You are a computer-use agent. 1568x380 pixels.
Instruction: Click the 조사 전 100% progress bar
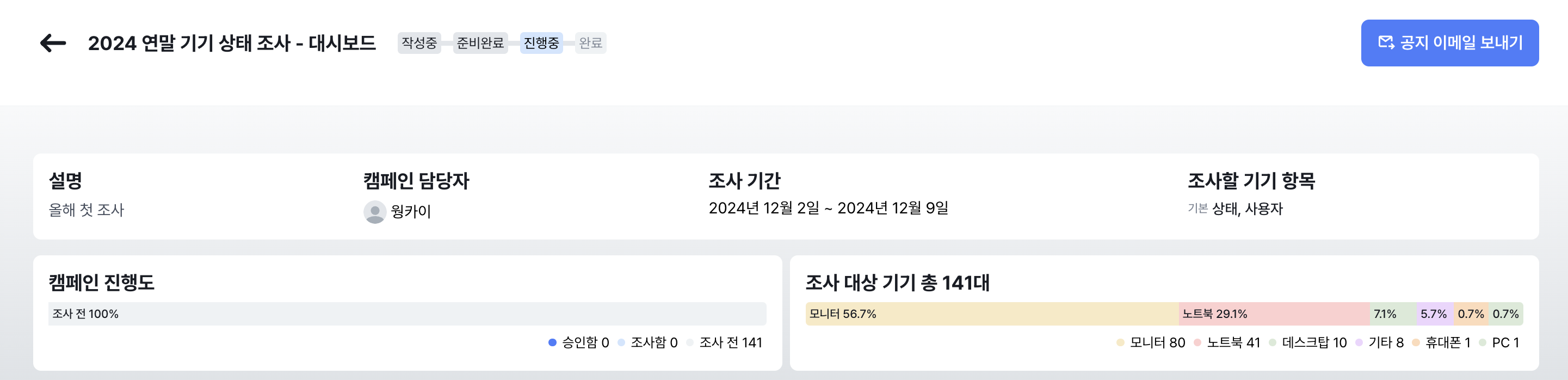(x=406, y=314)
